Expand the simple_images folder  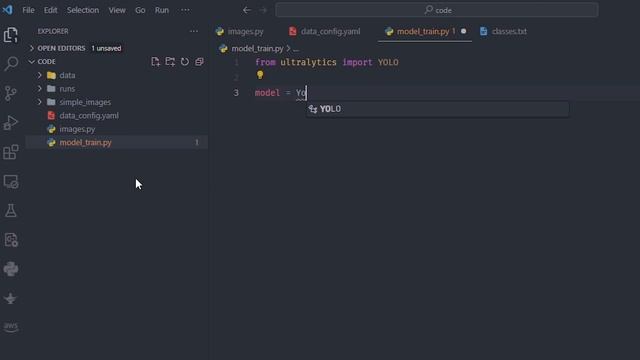click(40, 102)
